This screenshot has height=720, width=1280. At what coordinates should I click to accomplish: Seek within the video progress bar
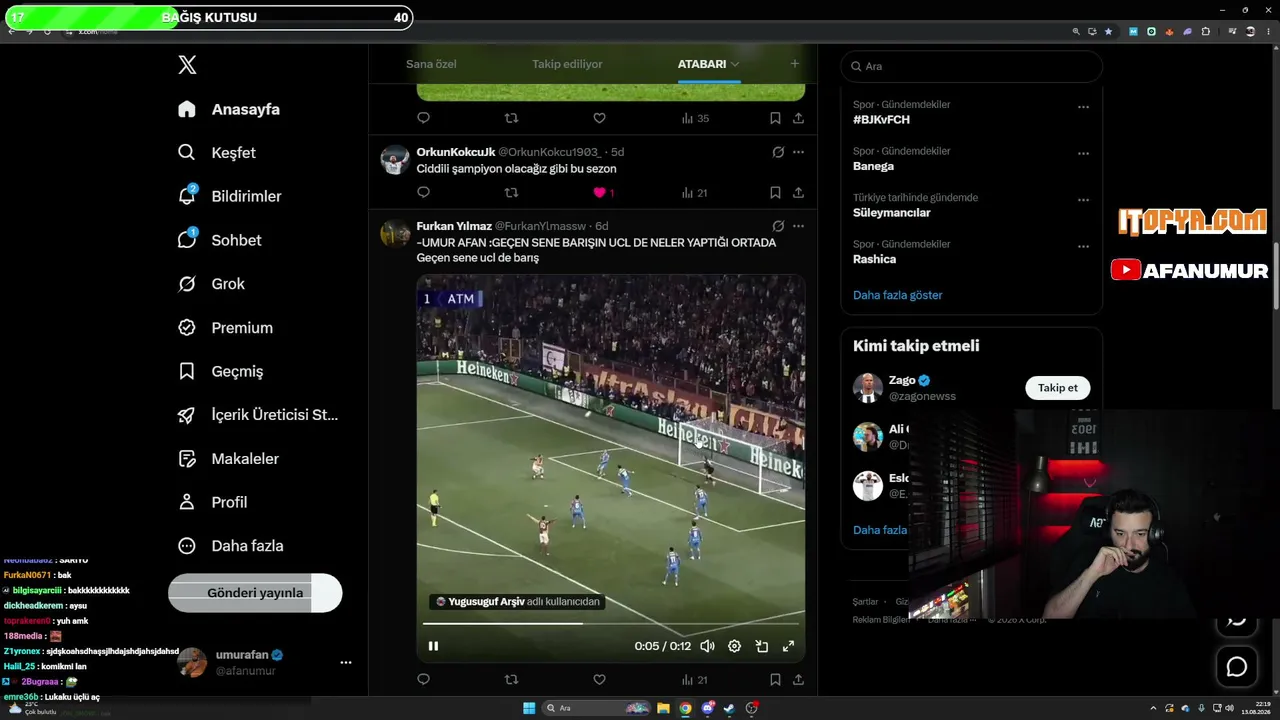[x=610, y=624]
